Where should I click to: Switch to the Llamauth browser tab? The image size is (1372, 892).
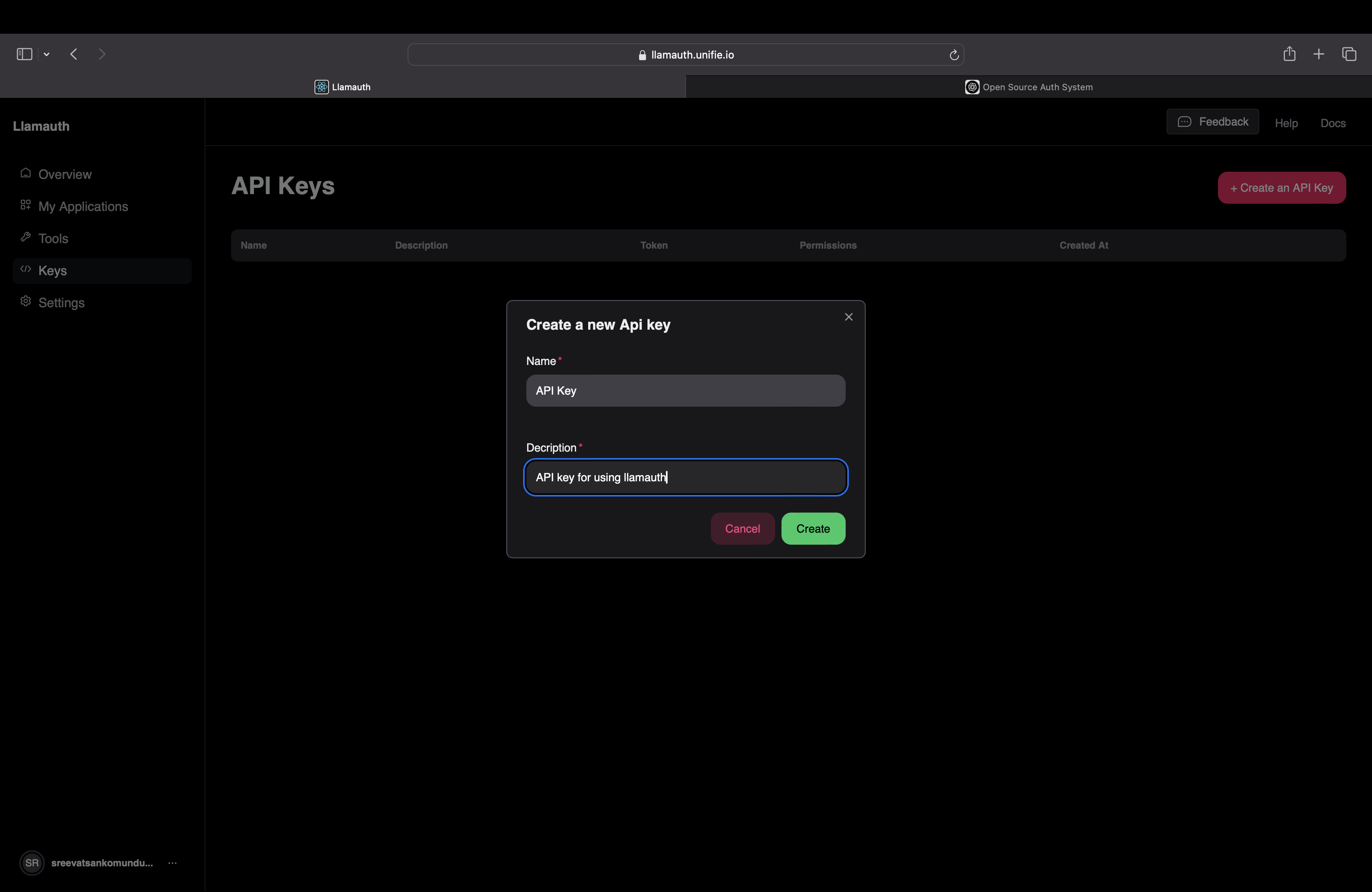(343, 87)
